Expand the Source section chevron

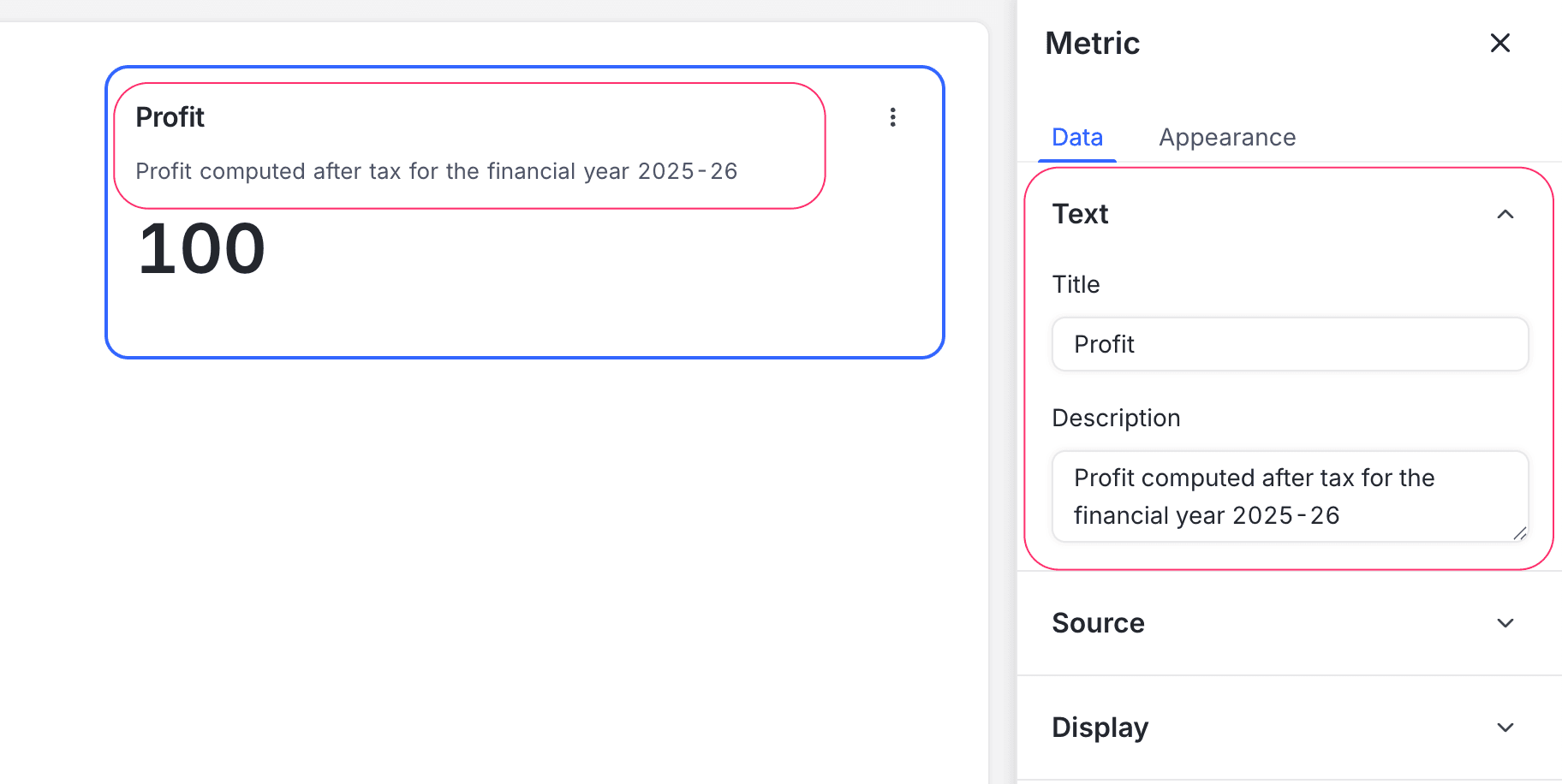(1505, 623)
